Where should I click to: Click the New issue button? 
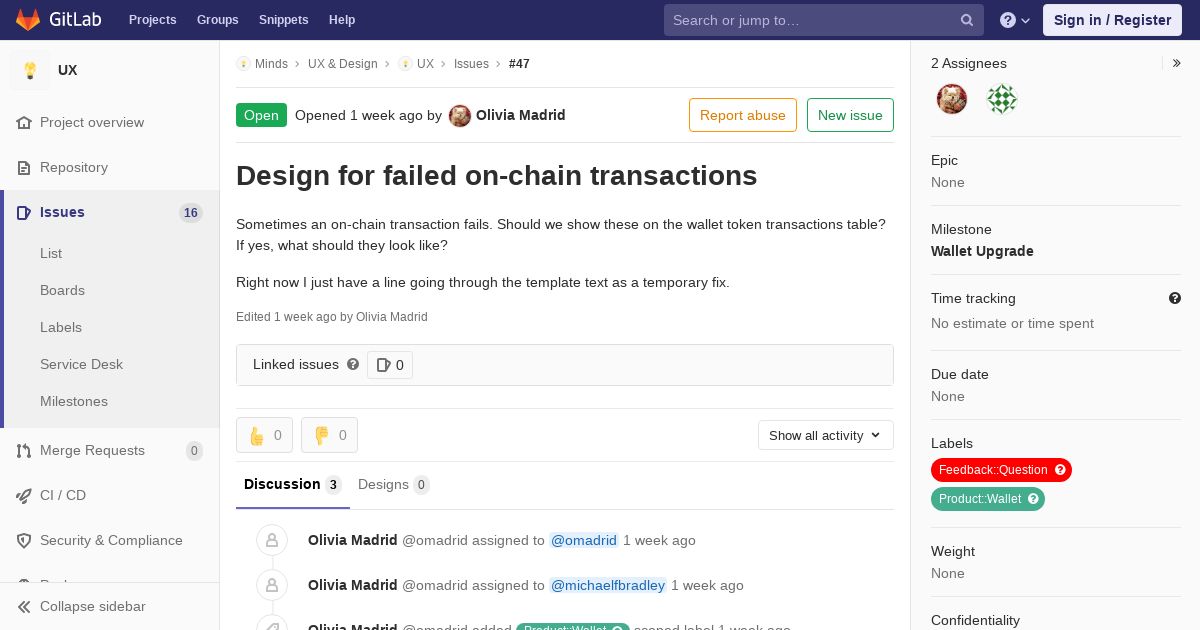850,115
